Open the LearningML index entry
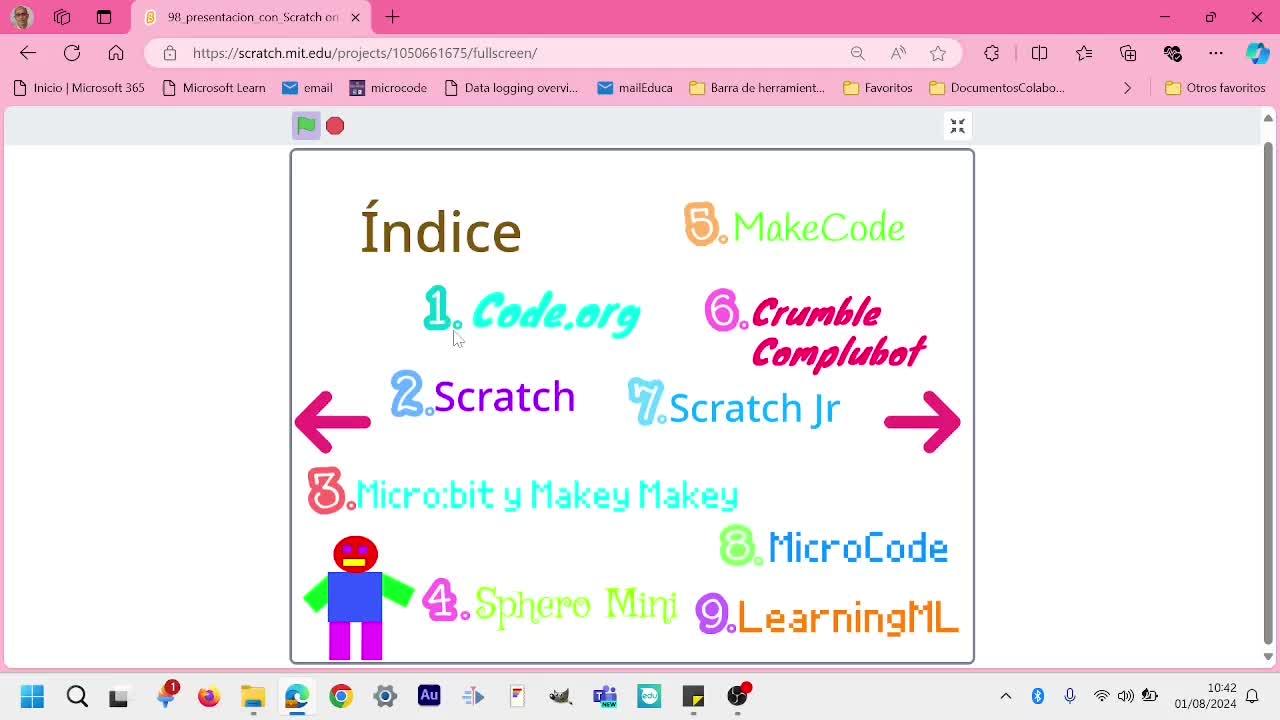Screen dimensions: 1280x720 click(x=827, y=614)
